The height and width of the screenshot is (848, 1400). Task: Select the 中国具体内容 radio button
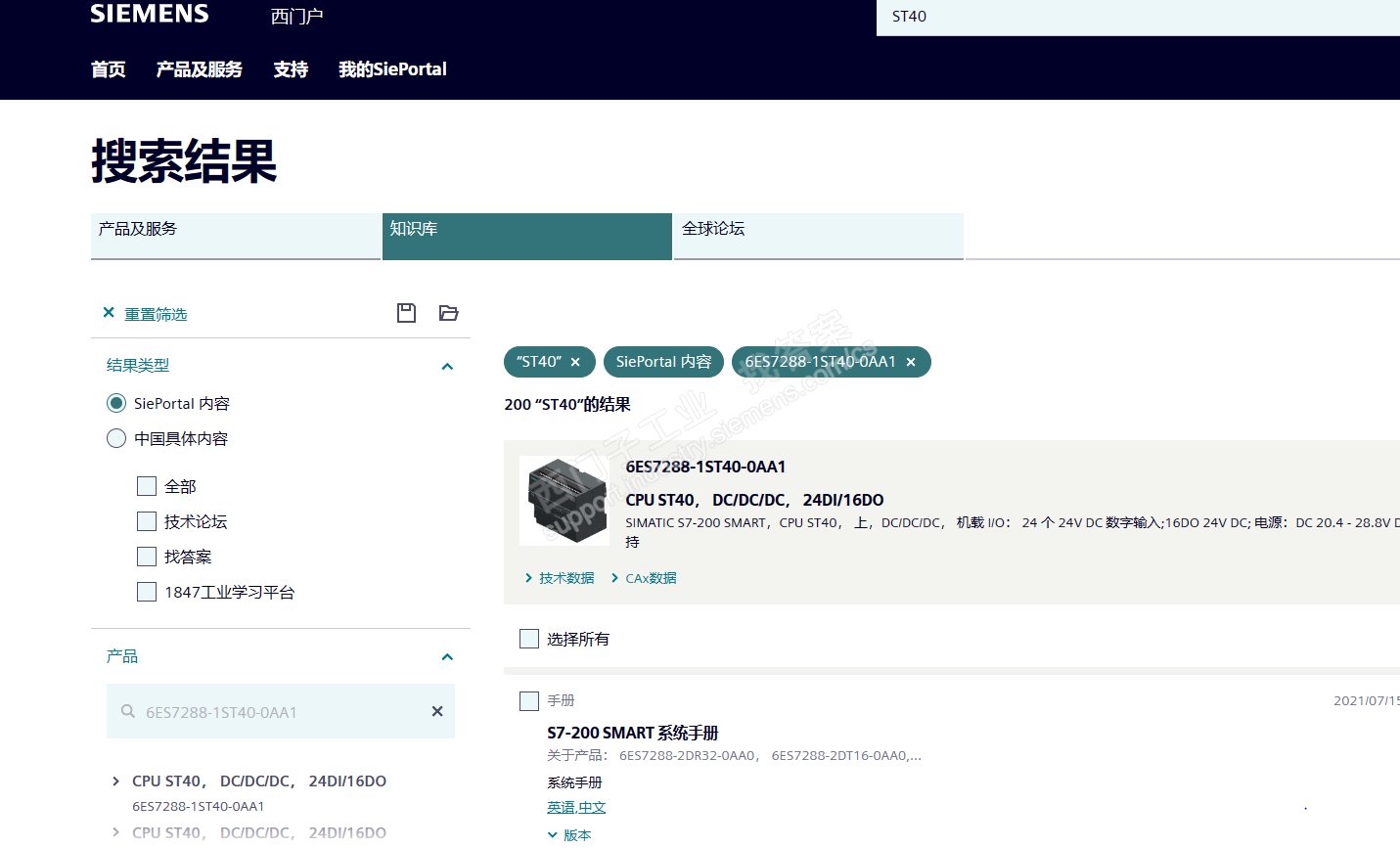tap(116, 438)
